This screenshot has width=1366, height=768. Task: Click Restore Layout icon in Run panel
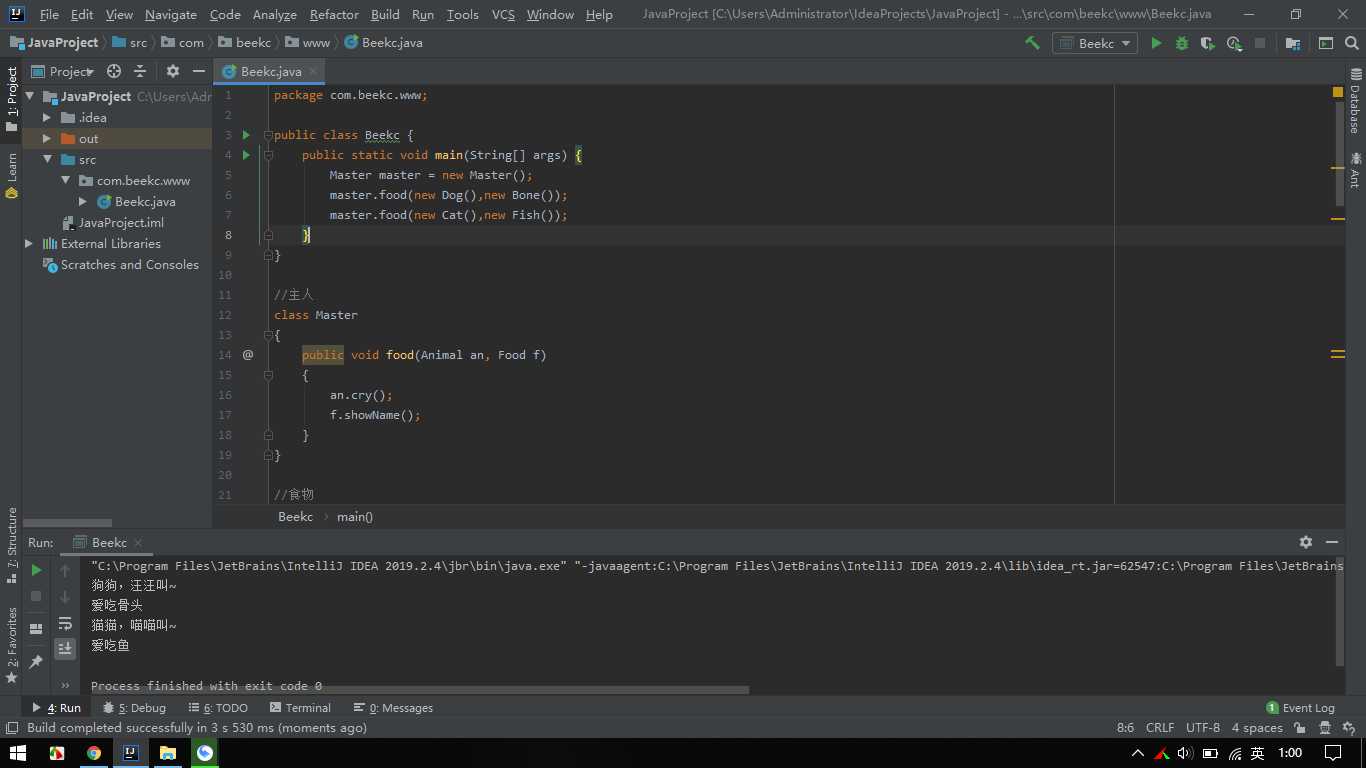coord(36,628)
